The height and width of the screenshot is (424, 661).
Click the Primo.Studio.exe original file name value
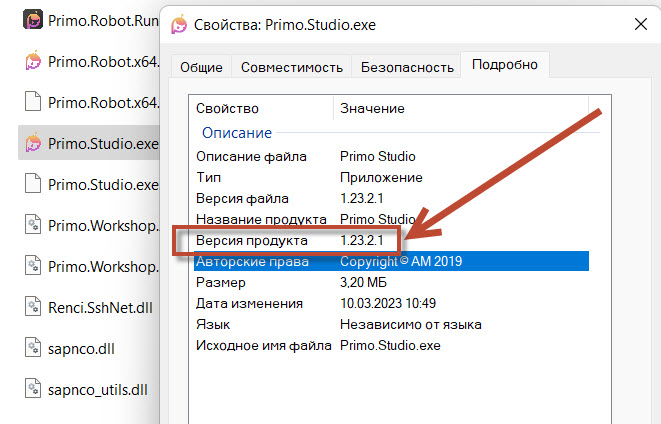click(x=390, y=346)
